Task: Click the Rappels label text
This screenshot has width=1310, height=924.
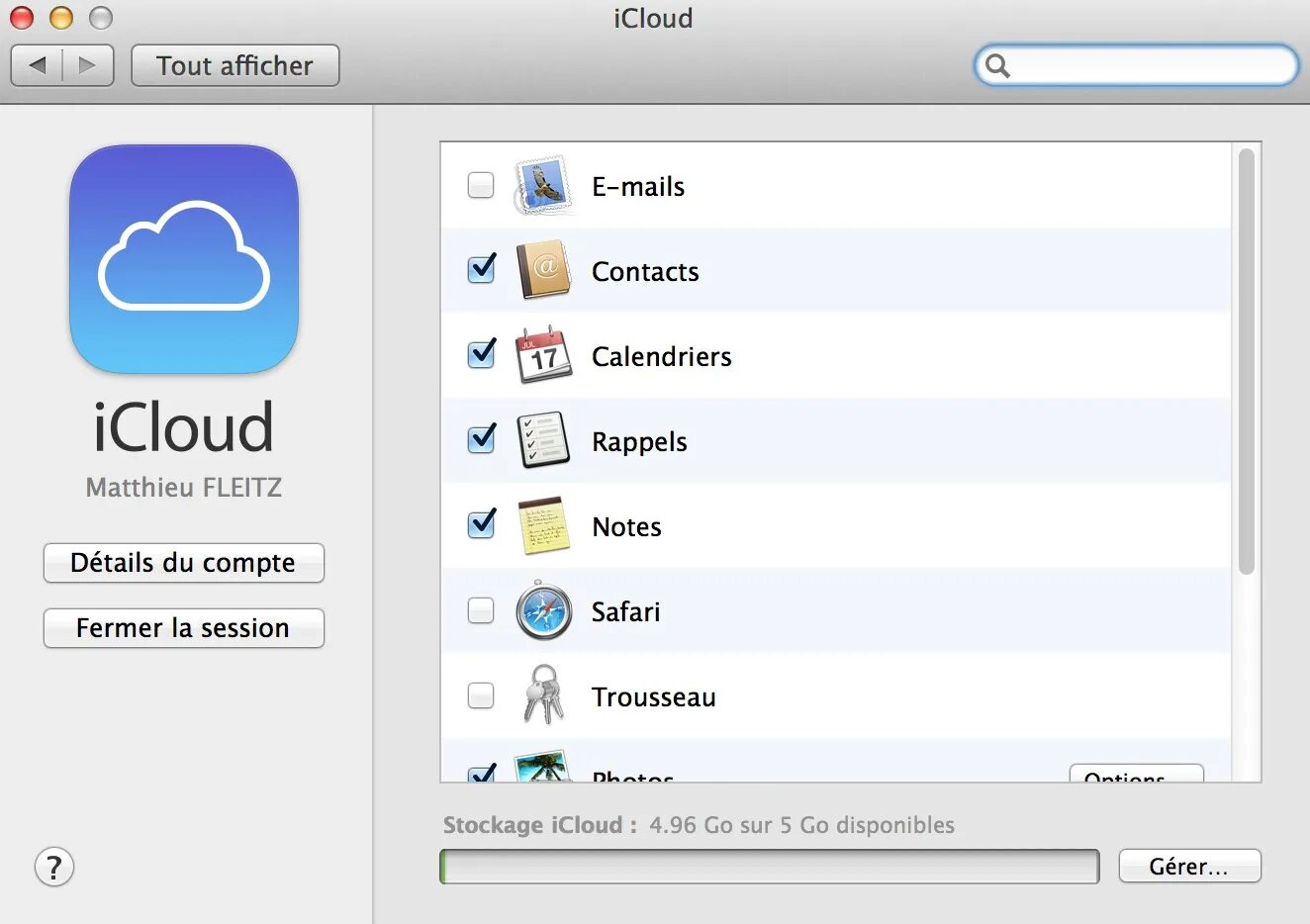Action: [x=639, y=442]
